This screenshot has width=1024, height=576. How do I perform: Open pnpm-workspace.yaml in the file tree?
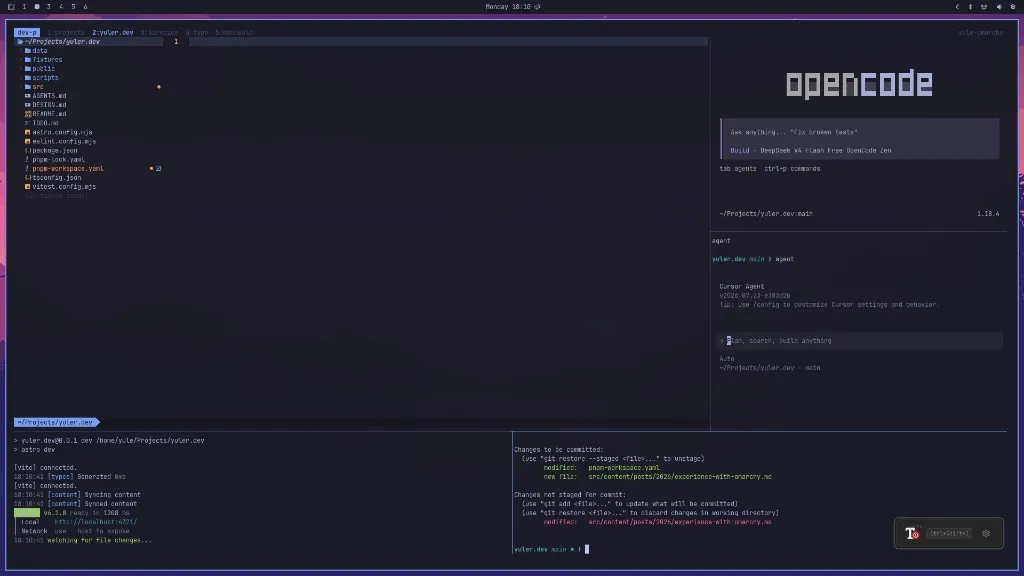tap(68, 168)
